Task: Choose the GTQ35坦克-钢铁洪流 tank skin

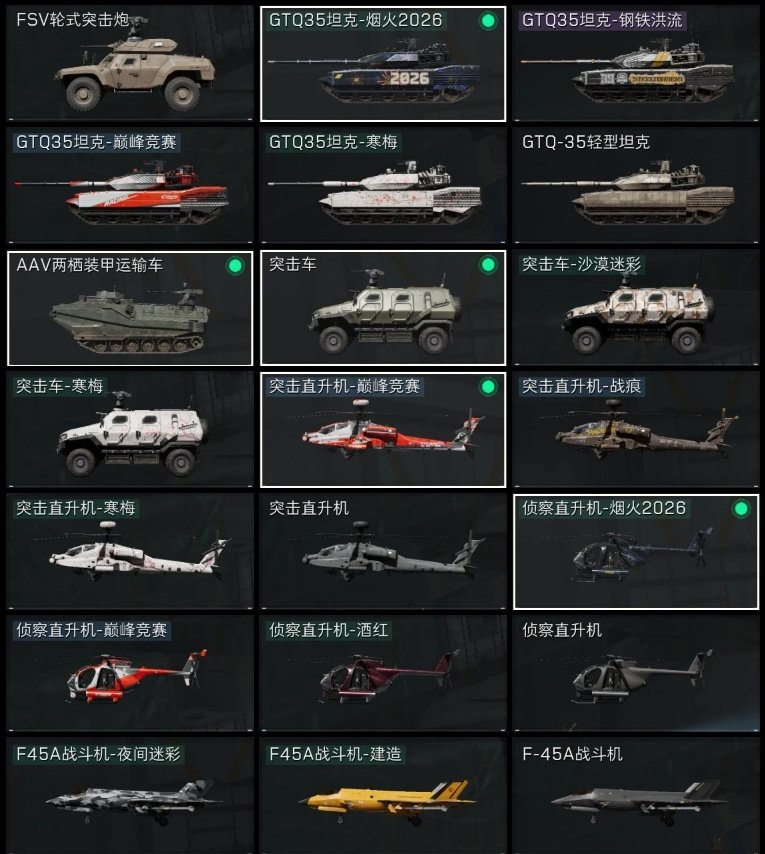Action: tap(636, 64)
